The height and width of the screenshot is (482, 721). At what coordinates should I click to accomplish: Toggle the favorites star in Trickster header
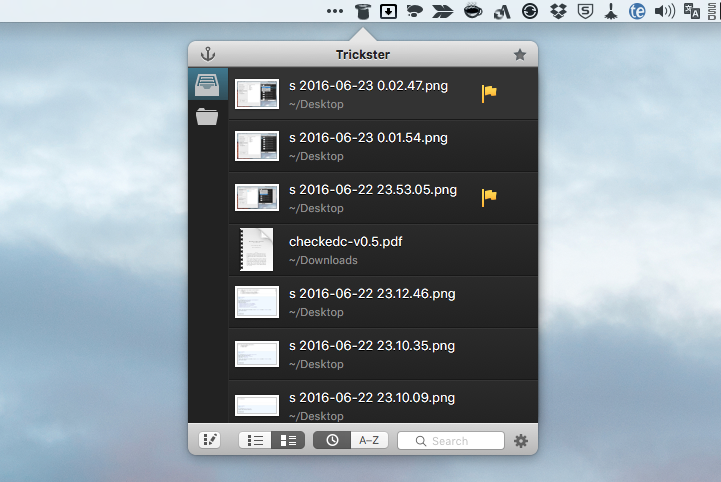(520, 55)
